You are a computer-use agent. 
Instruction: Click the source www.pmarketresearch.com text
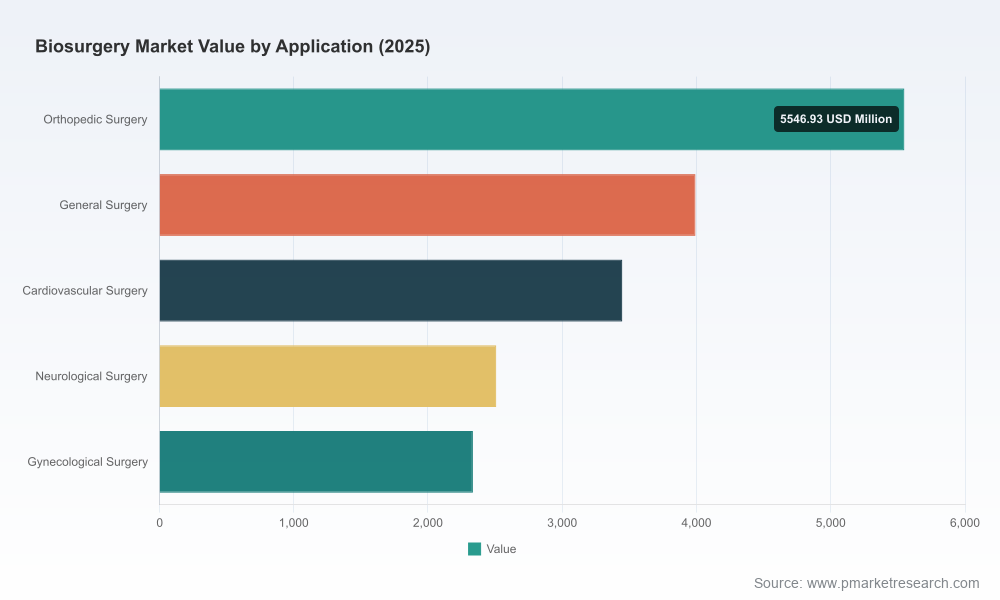(x=866, y=583)
